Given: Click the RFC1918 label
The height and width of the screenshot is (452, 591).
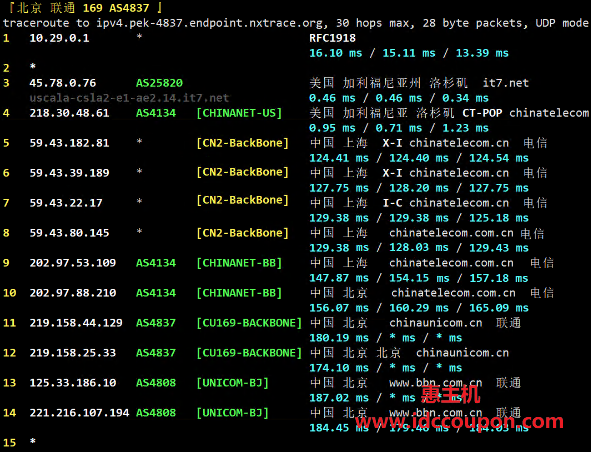Looking at the screenshot, I should 332,38.
